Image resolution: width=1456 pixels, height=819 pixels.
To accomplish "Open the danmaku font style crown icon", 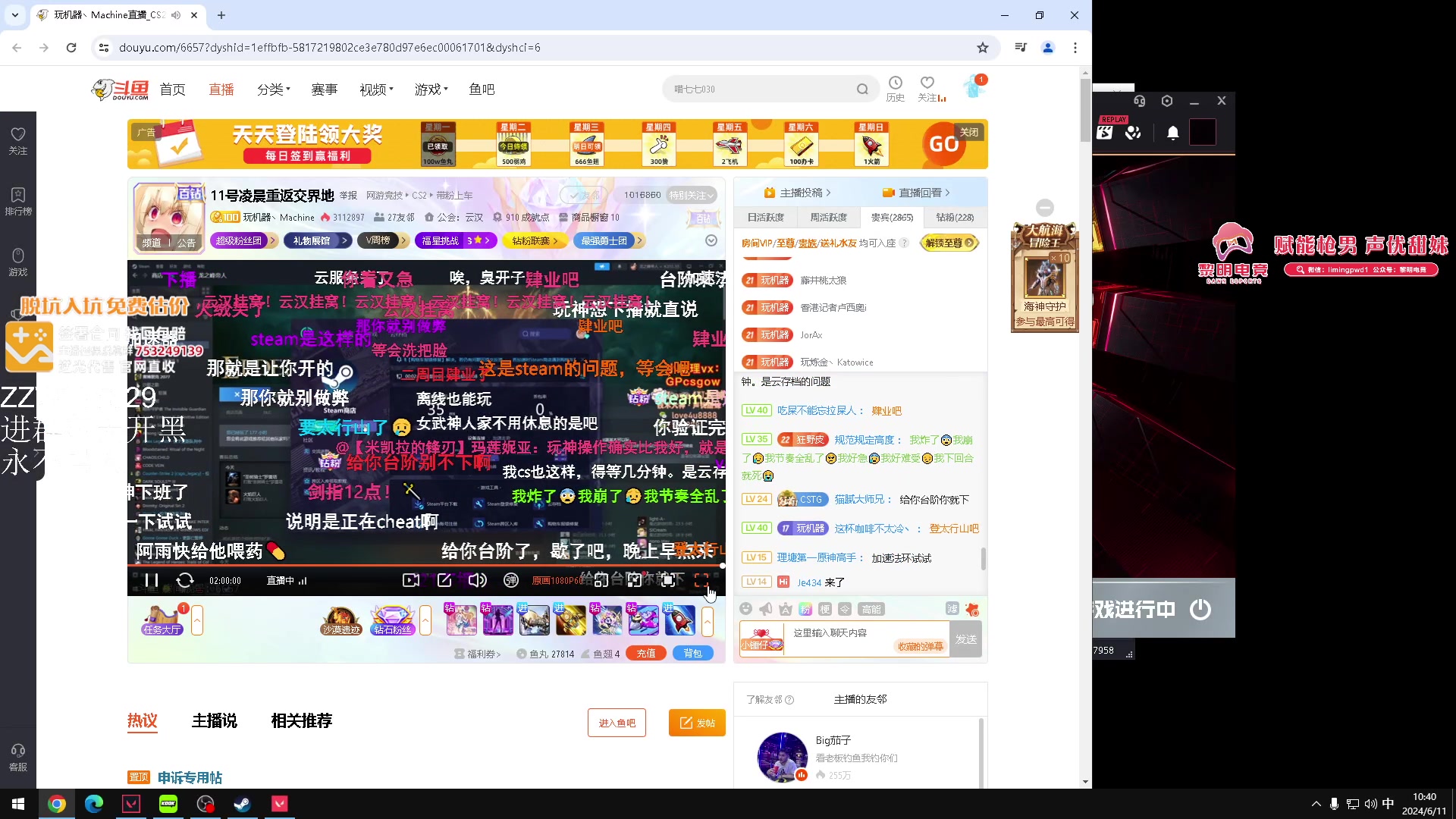I will click(786, 609).
